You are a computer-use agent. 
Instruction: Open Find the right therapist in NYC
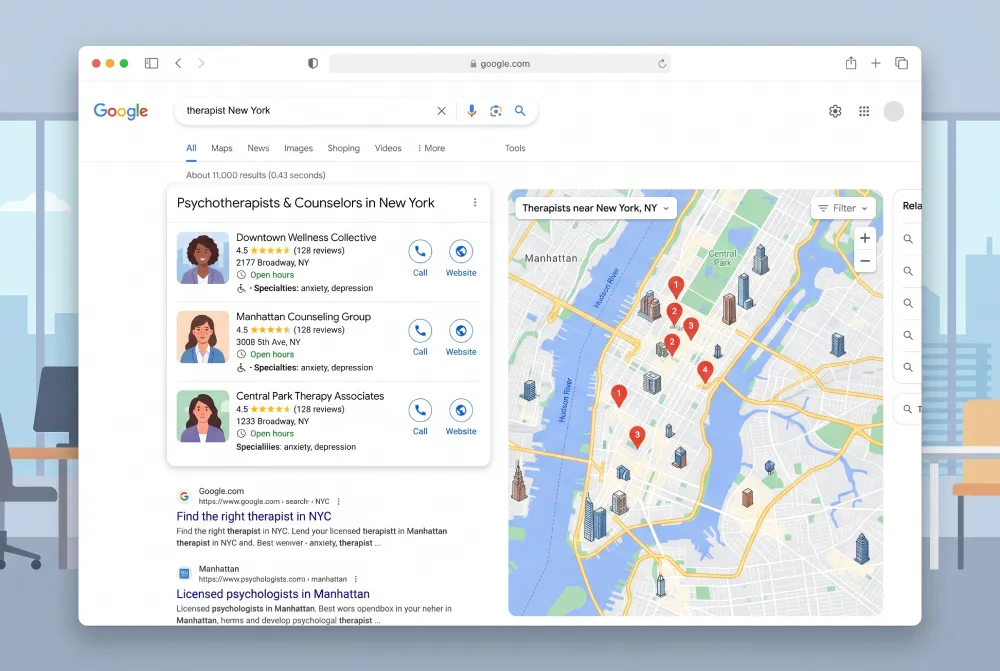click(254, 517)
